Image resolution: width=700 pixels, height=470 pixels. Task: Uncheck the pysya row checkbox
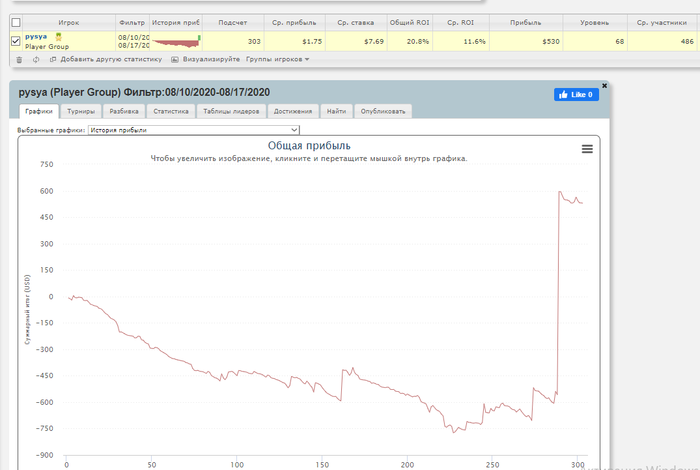click(x=16, y=42)
